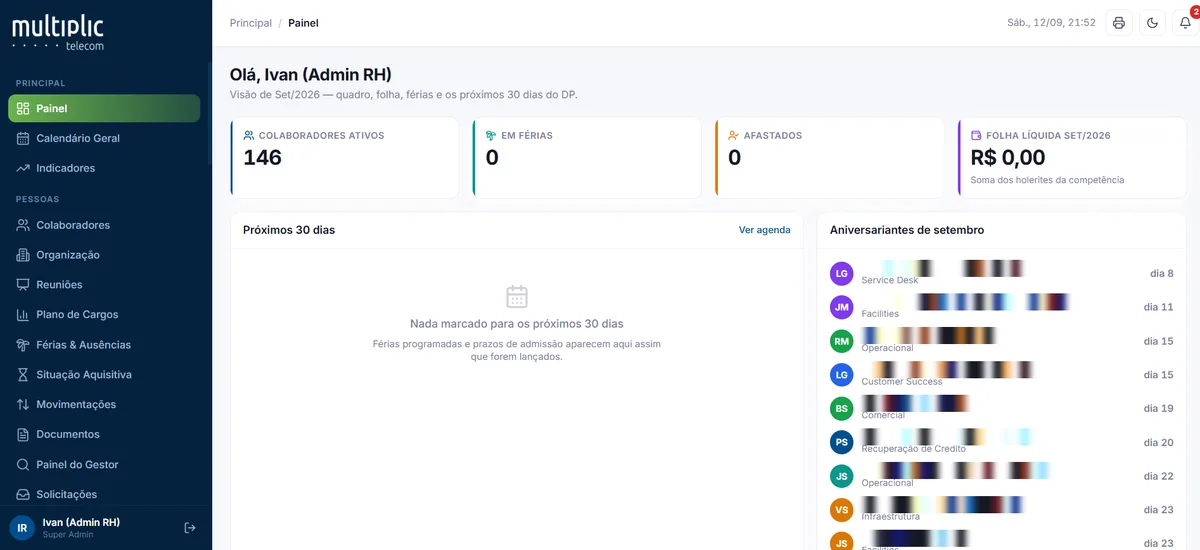
Task: Click the 'dia 20' birthday date
Action: [x=1158, y=442]
